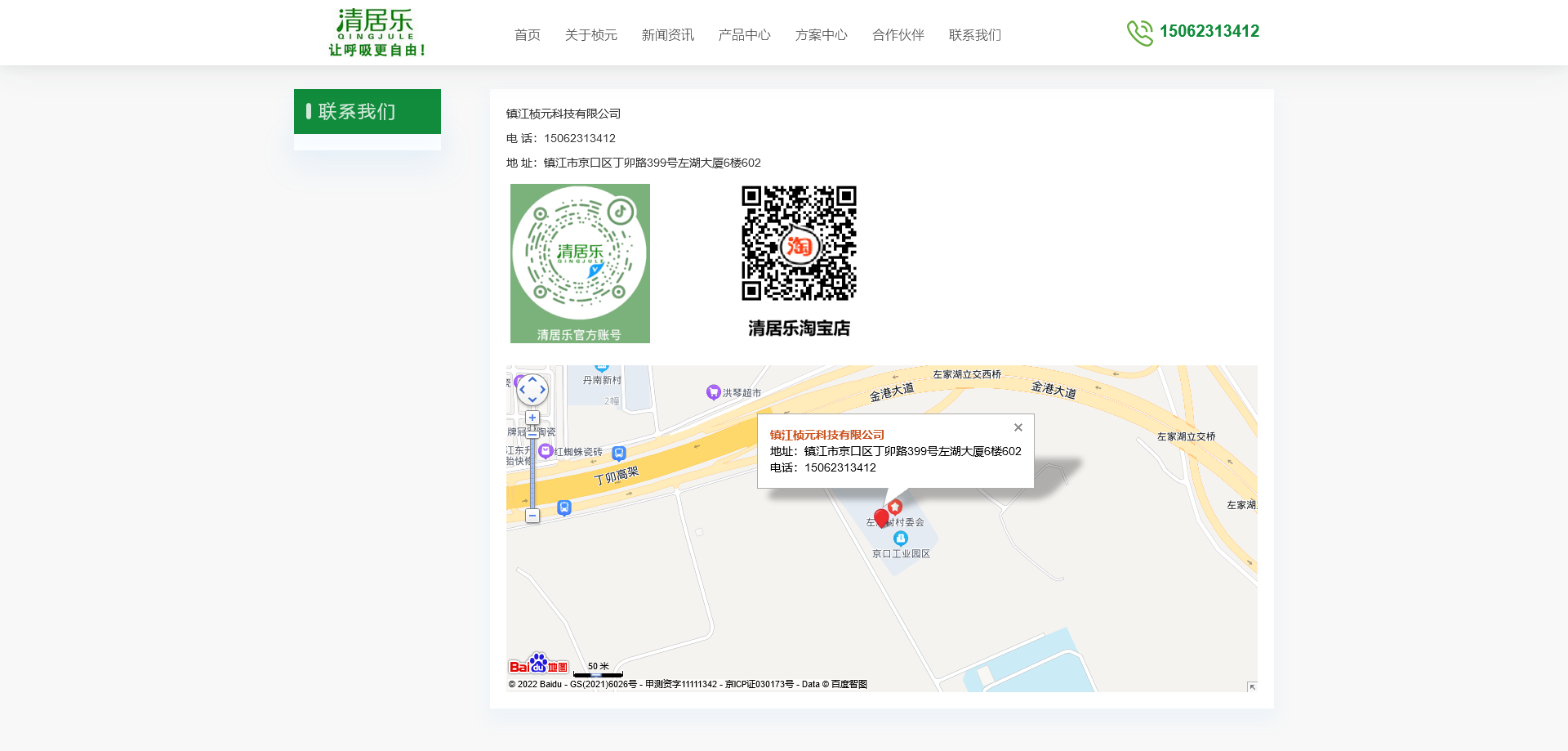Click the green phone icon in the header
1568x751 pixels.
(x=1140, y=33)
